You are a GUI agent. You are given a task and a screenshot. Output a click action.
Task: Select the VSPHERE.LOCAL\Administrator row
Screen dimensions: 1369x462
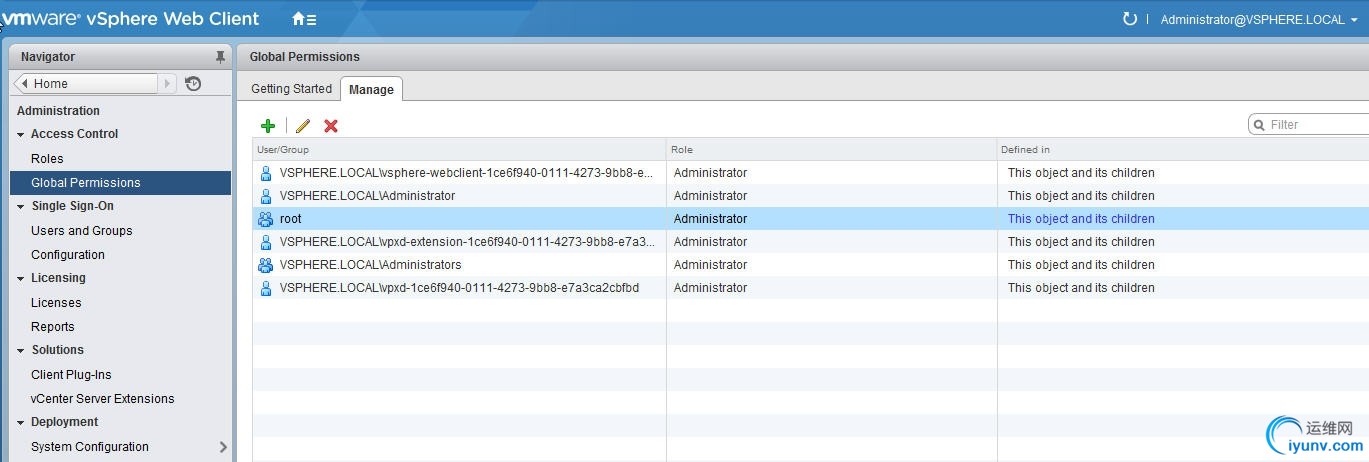click(x=810, y=196)
